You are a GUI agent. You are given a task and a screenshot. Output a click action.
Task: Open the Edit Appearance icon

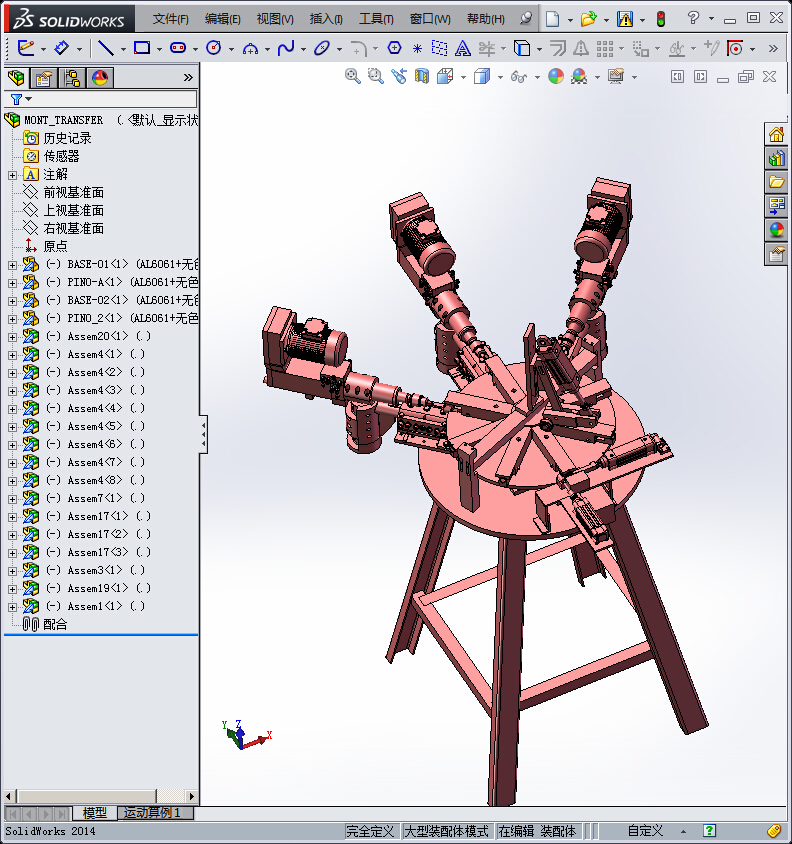(x=556, y=76)
